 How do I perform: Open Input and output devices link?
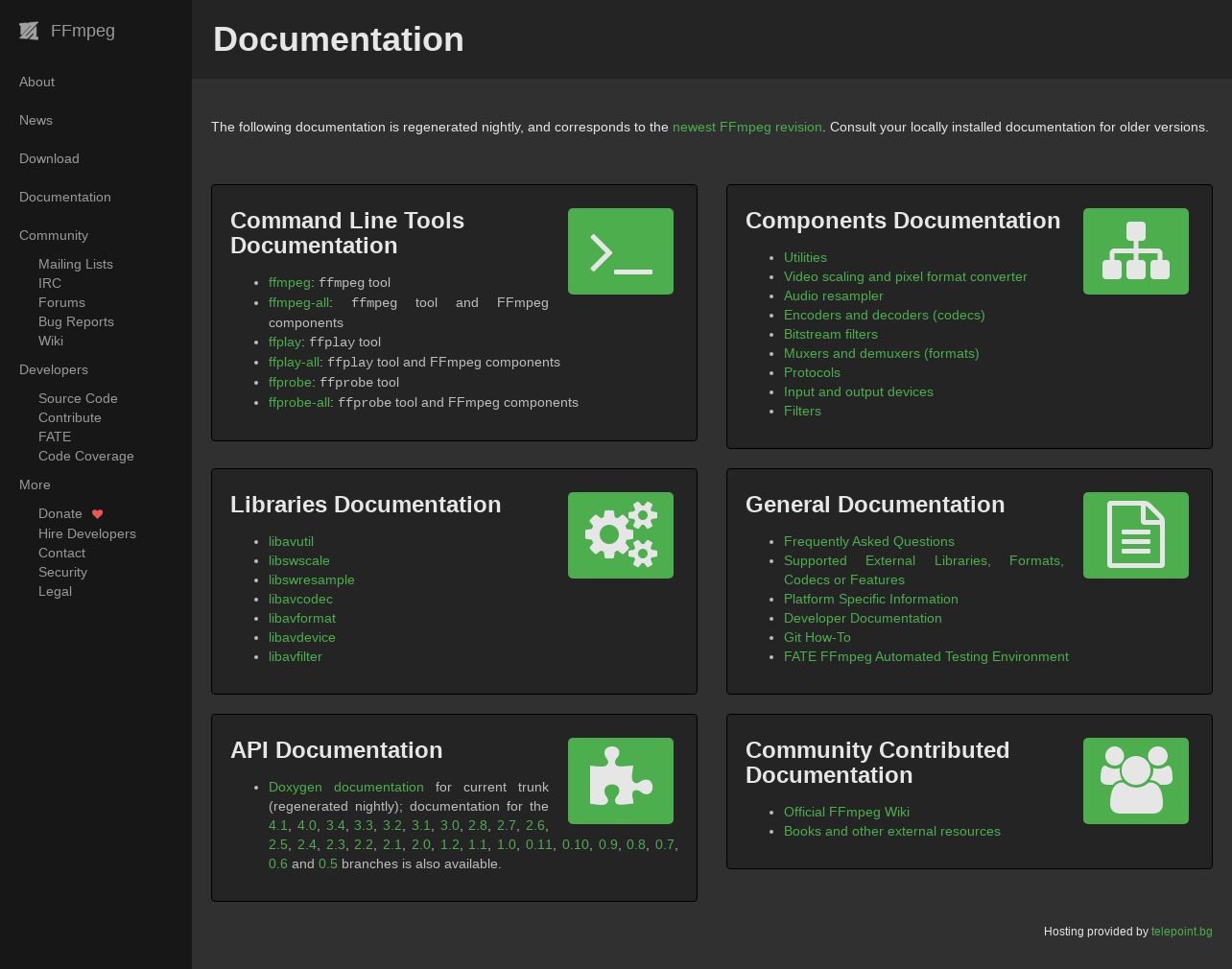point(859,391)
